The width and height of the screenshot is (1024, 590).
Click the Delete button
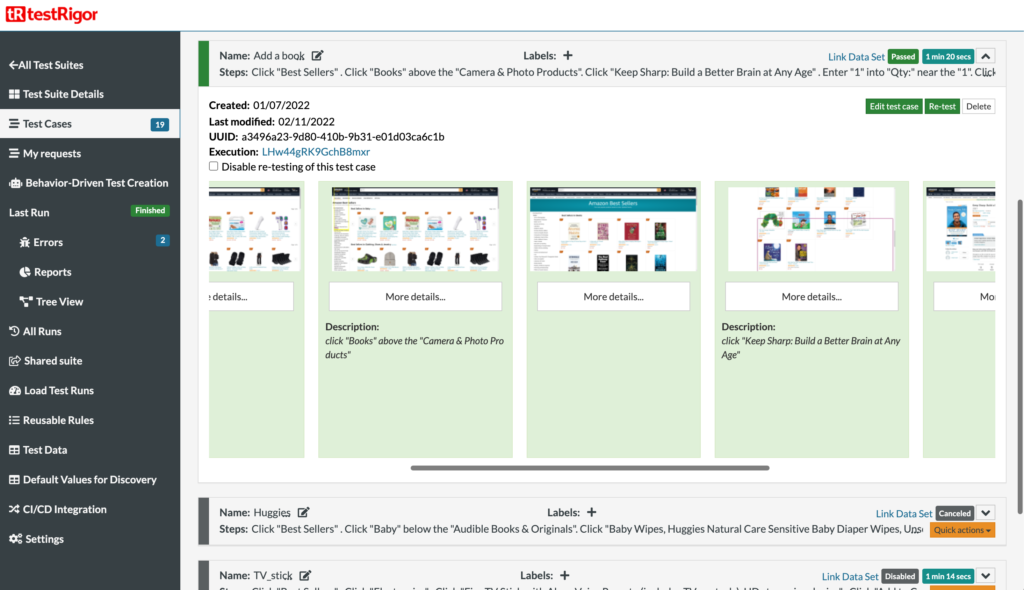tap(978, 107)
